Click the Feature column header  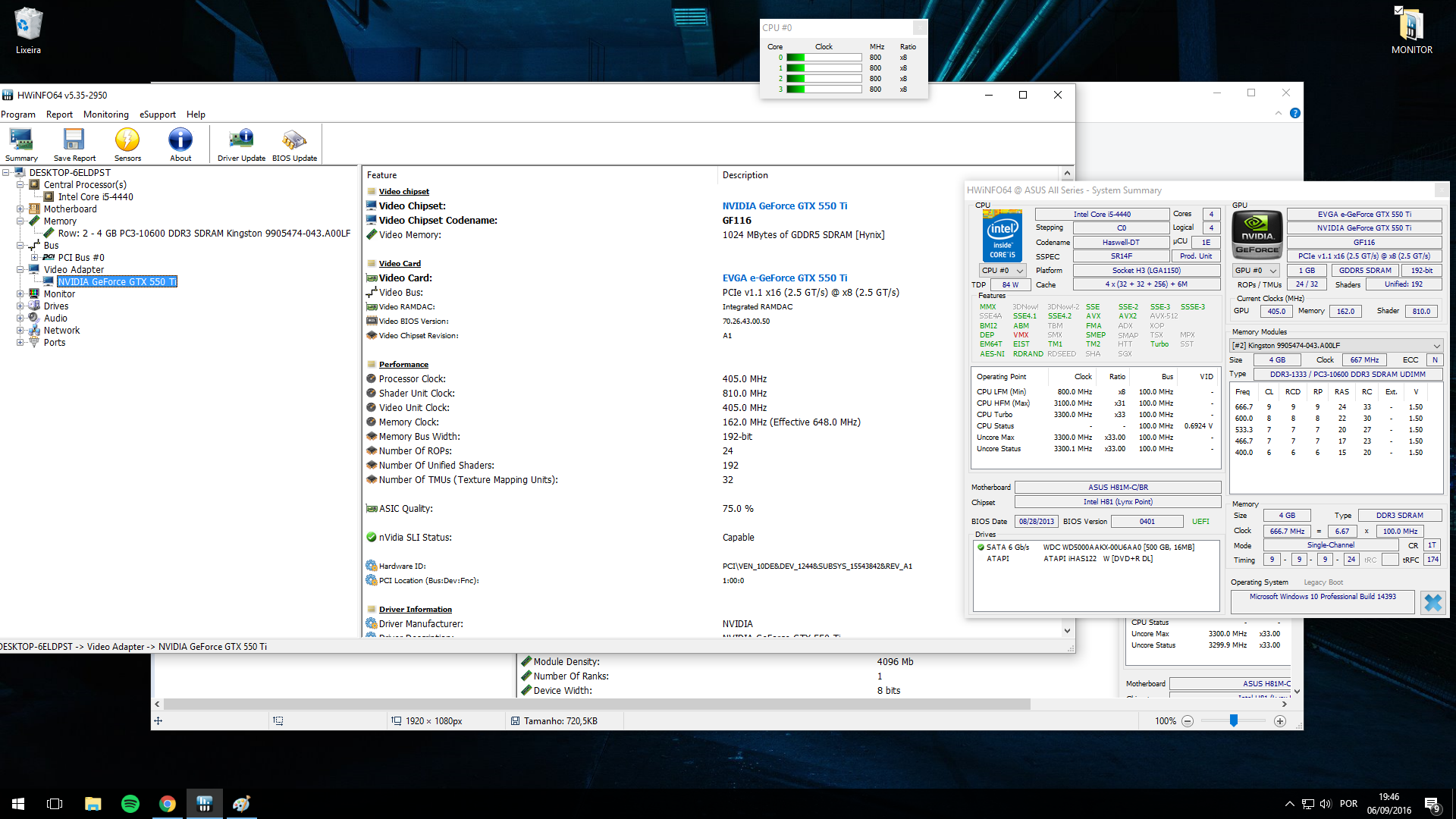coord(539,175)
